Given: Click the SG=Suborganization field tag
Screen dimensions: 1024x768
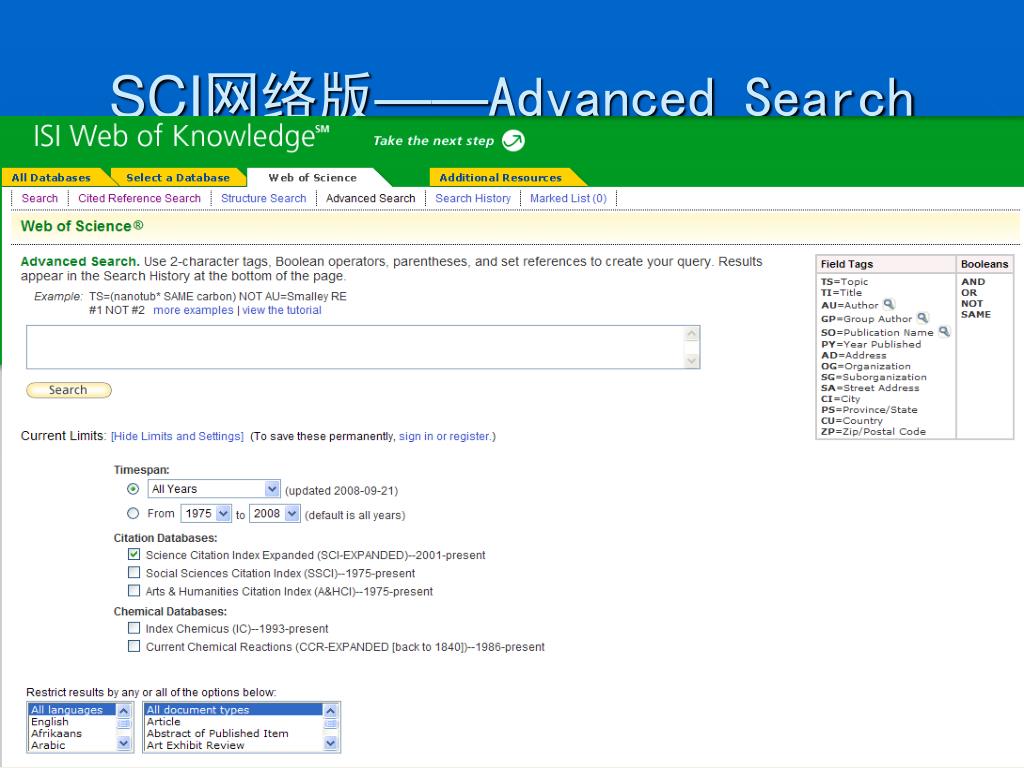Looking at the screenshot, I should click(874, 377).
